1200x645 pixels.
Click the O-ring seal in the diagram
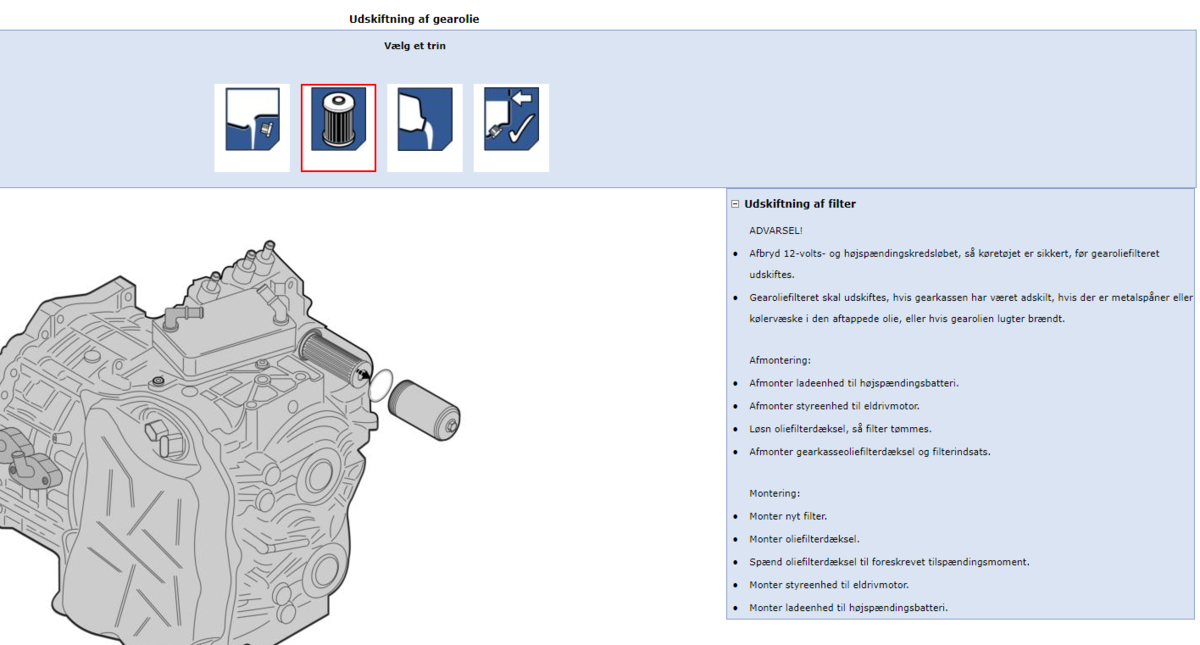coord(381,385)
